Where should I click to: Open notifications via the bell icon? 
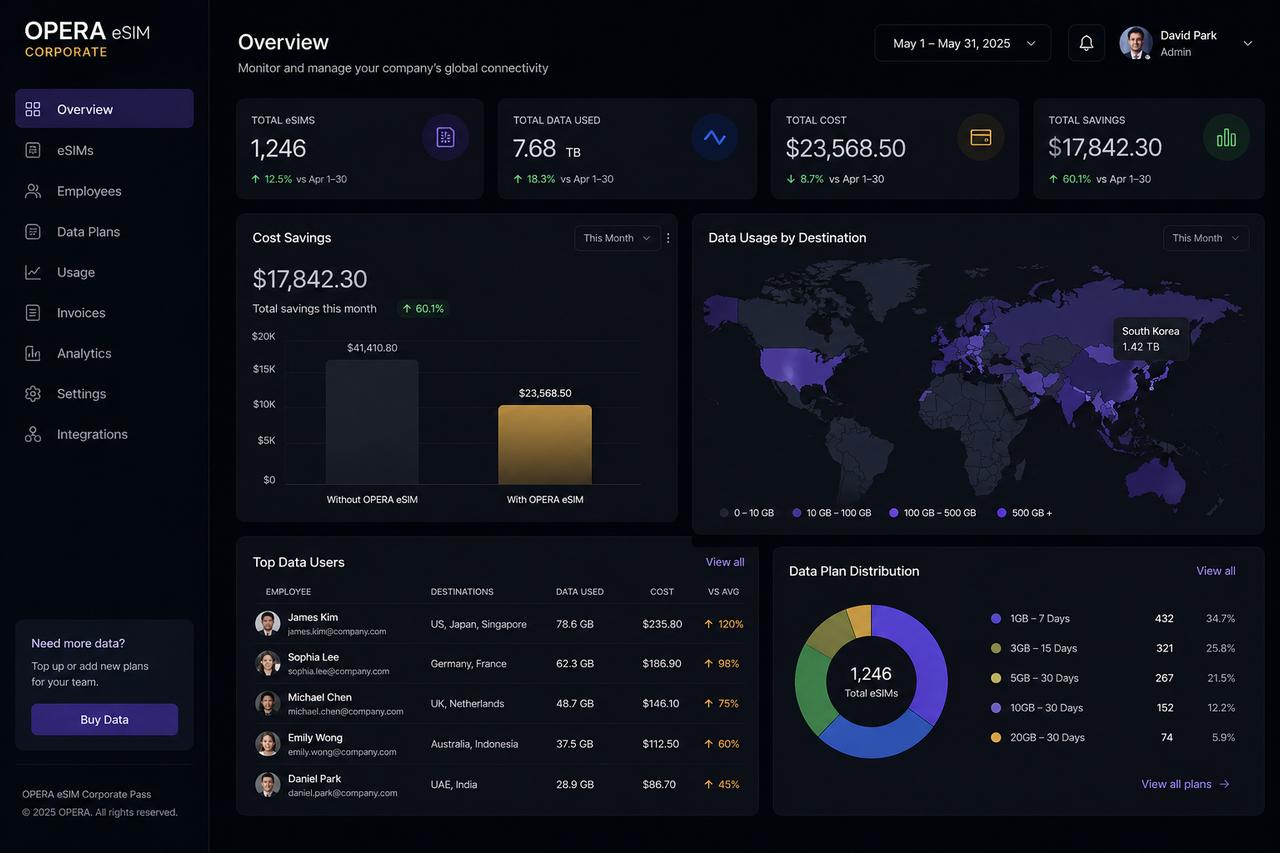click(x=1086, y=43)
